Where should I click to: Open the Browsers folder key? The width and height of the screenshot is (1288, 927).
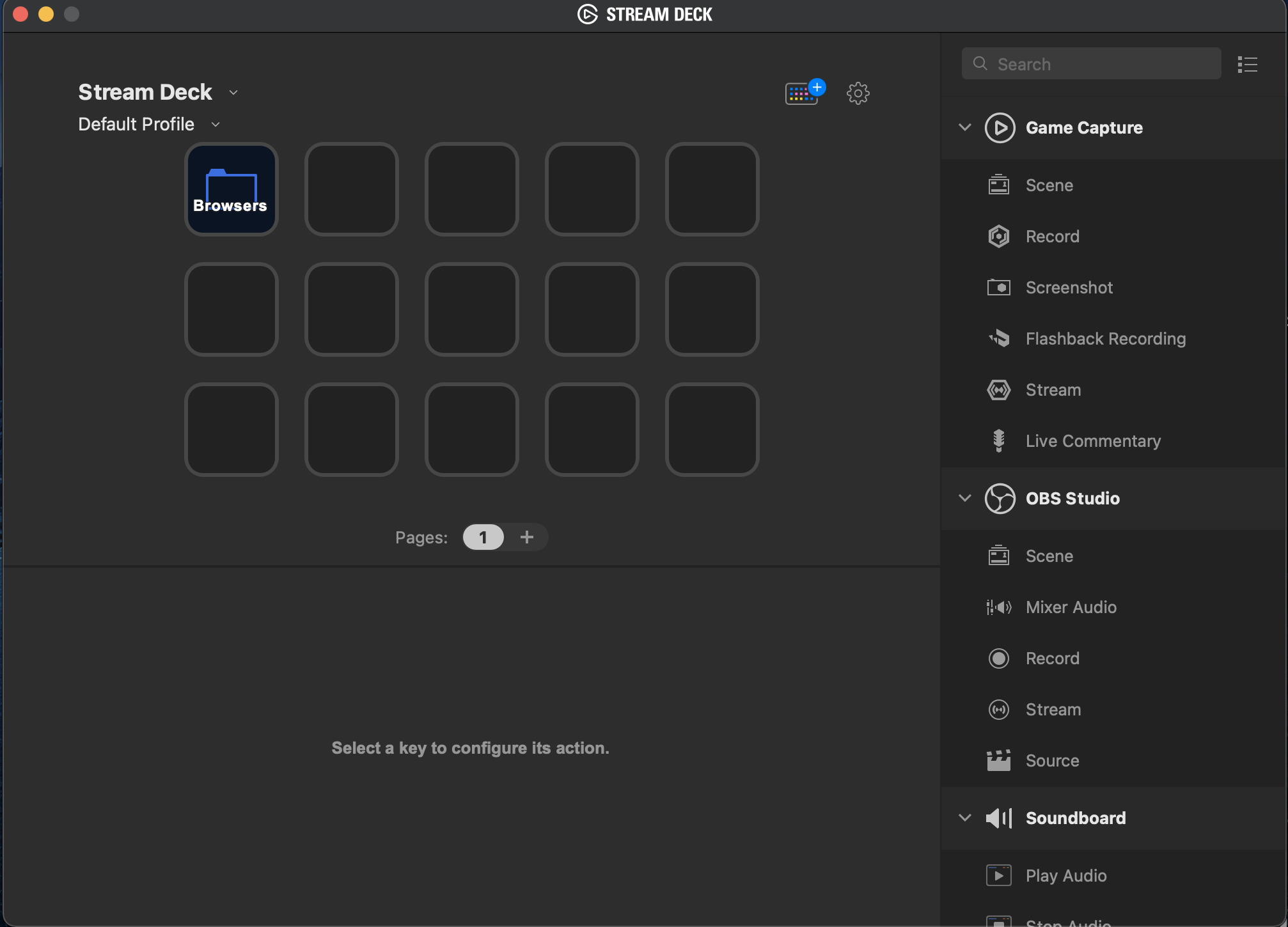pyautogui.click(x=231, y=189)
